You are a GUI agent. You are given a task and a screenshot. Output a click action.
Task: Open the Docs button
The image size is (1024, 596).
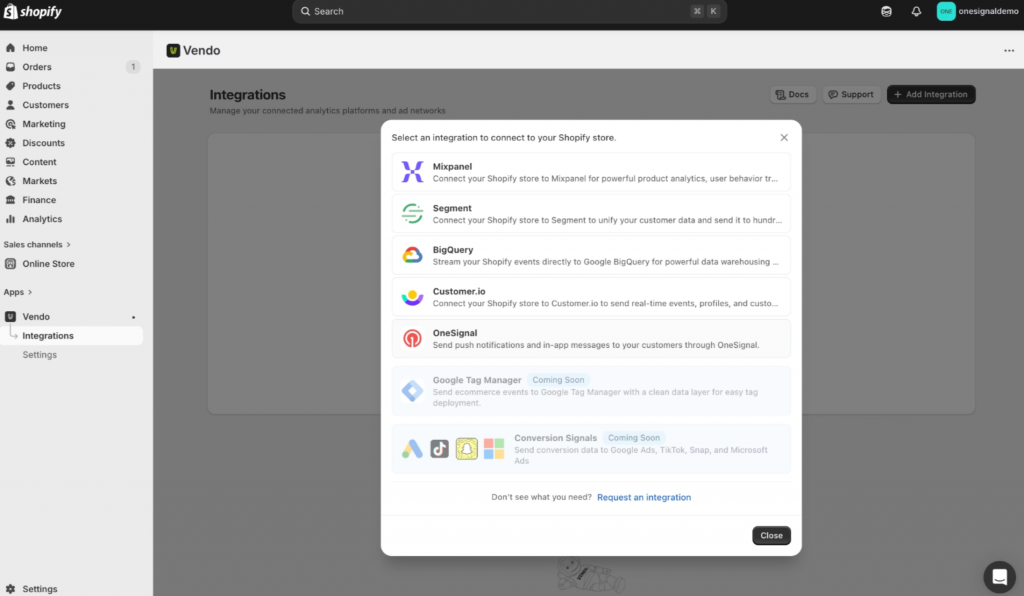(x=792, y=94)
